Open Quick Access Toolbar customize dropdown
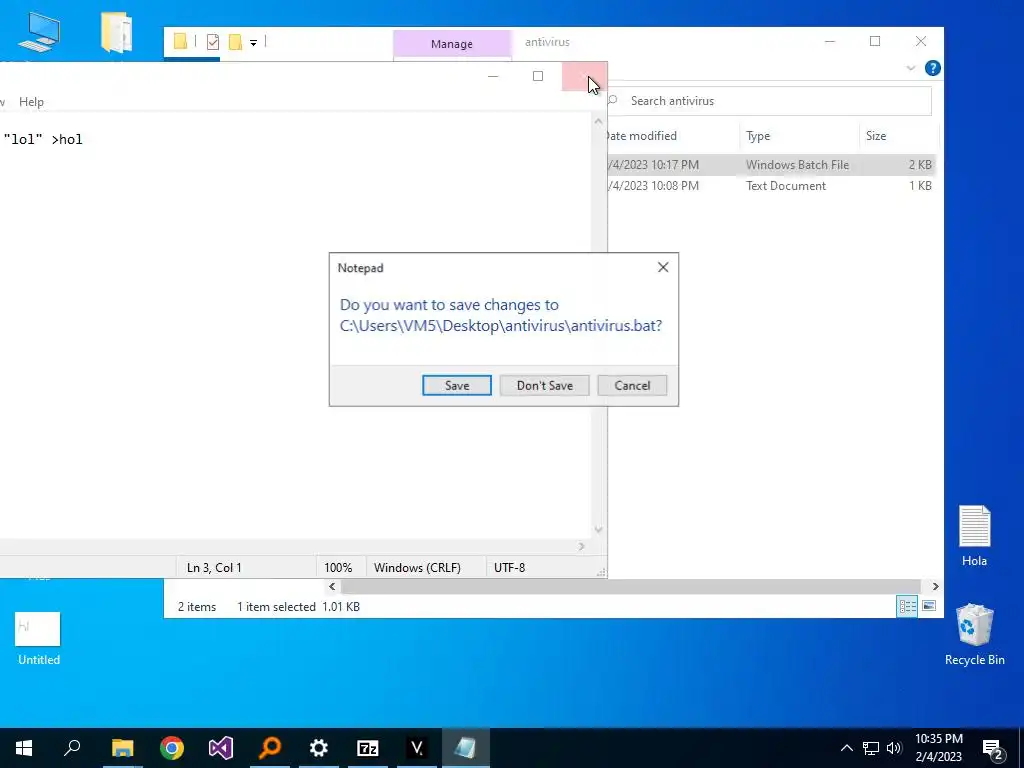 pyautogui.click(x=253, y=43)
